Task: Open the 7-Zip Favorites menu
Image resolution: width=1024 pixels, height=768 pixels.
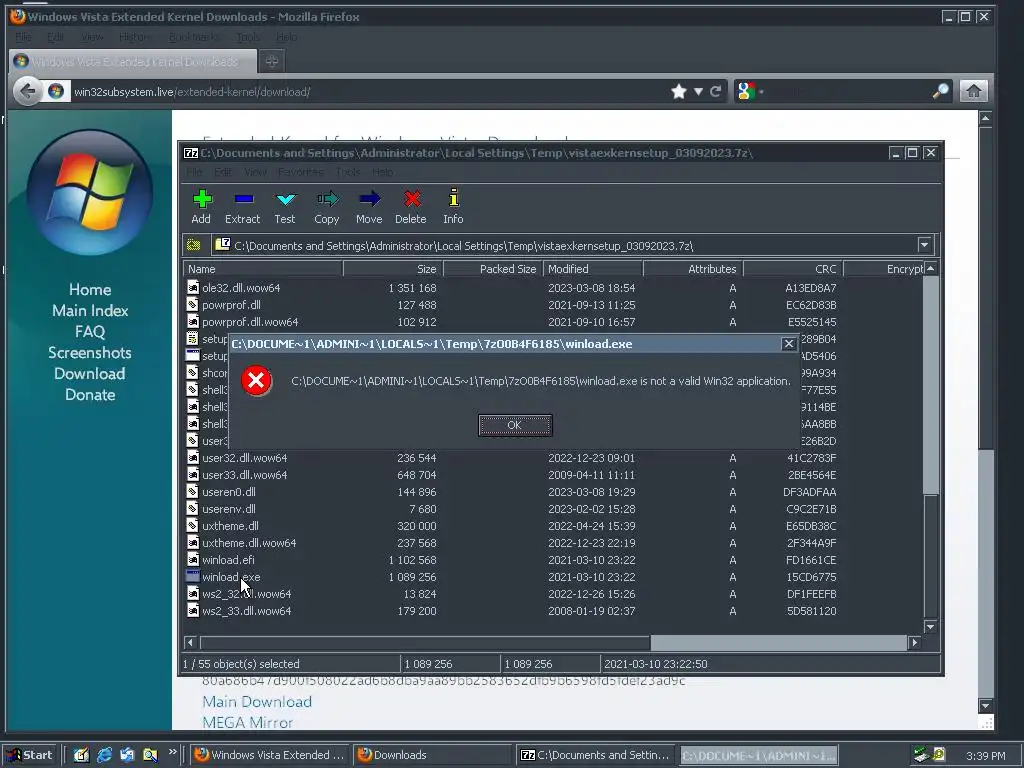Action: pyautogui.click(x=300, y=172)
